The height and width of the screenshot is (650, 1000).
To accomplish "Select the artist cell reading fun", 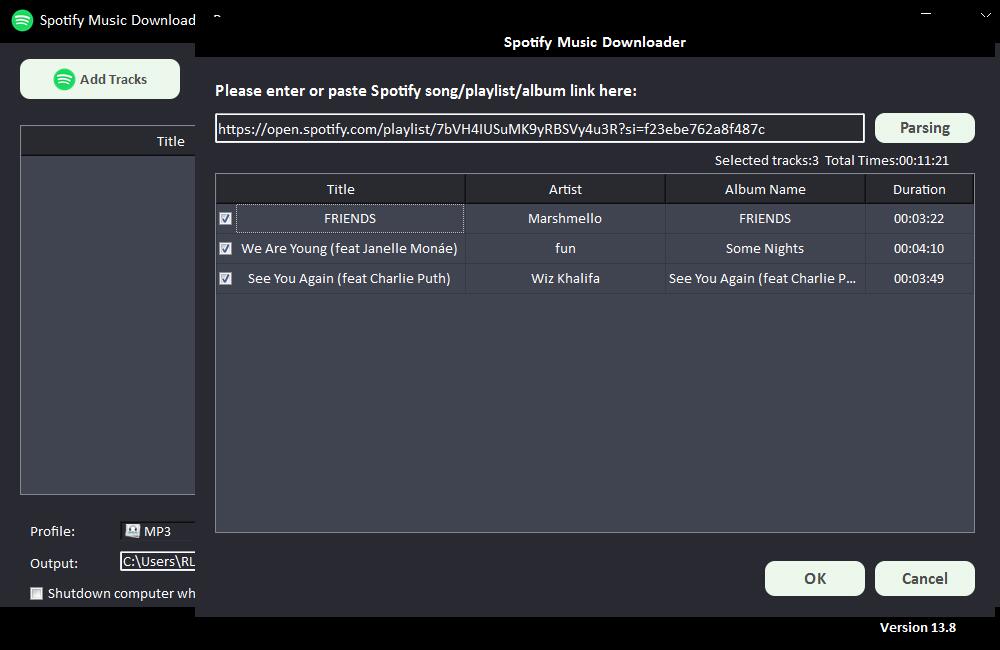I will (565, 248).
